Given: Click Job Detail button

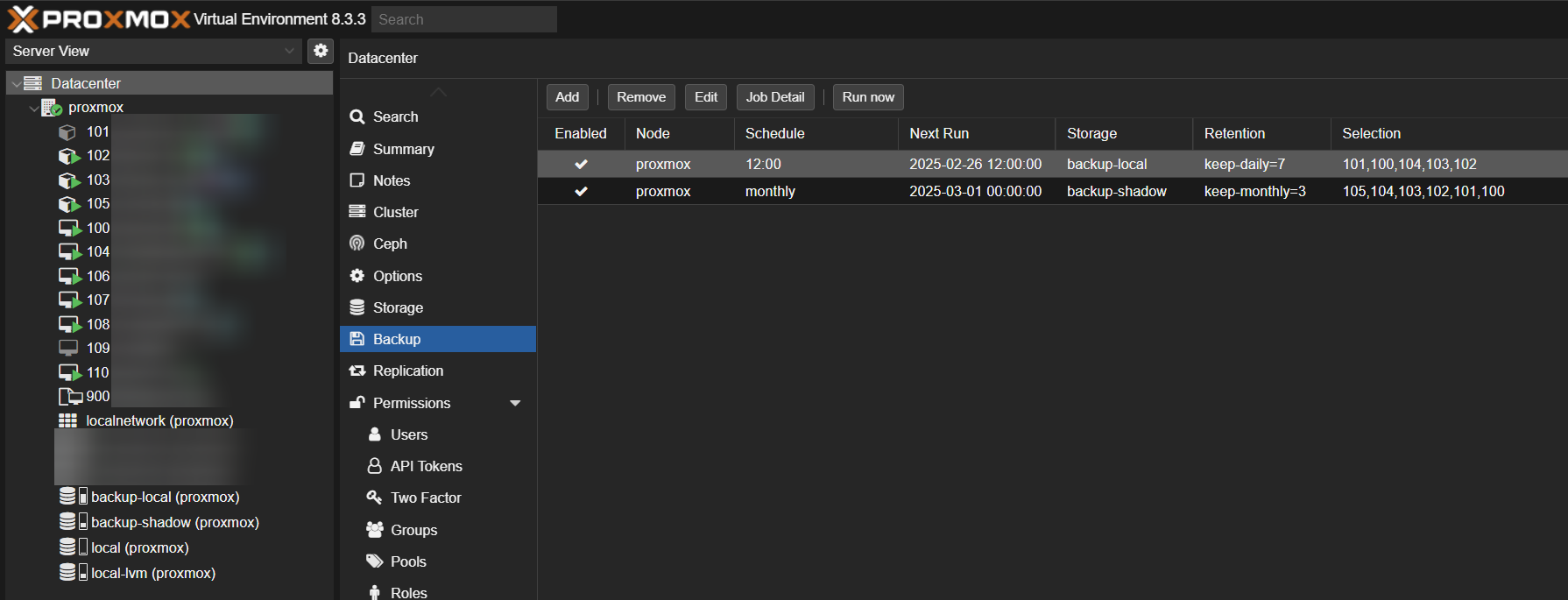Looking at the screenshot, I should click(774, 97).
